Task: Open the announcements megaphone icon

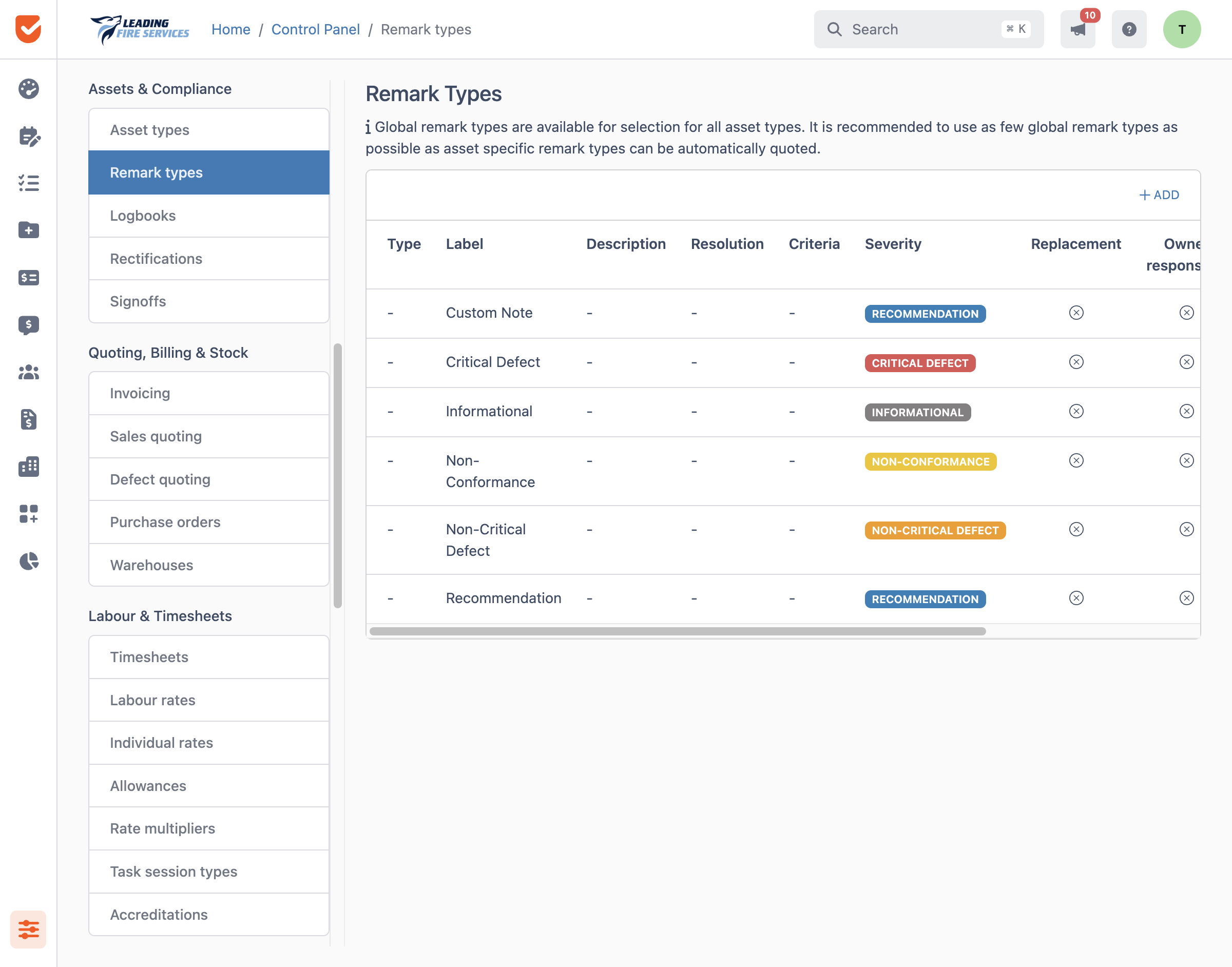Action: click(1077, 29)
